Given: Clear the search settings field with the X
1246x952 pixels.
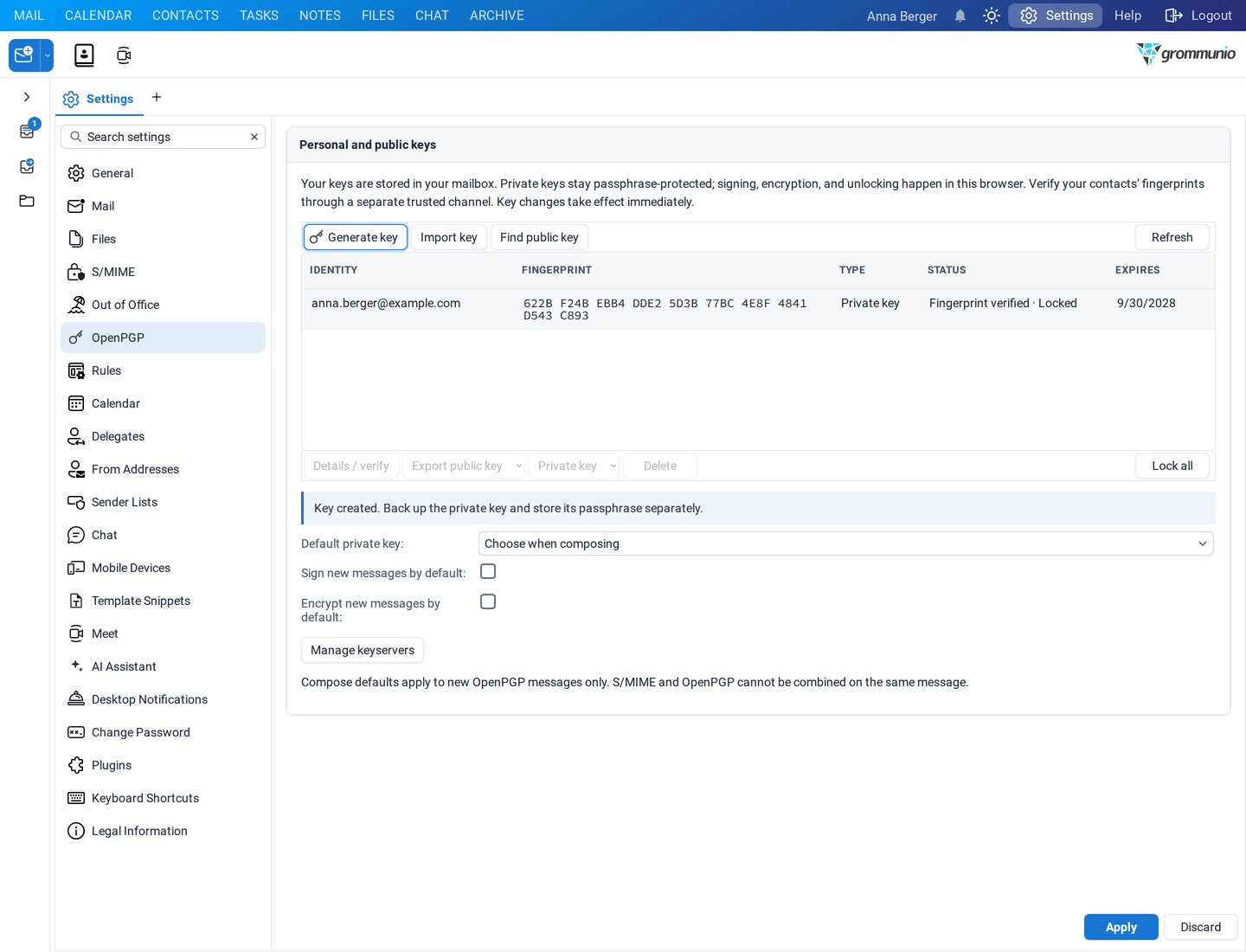Looking at the screenshot, I should coord(254,137).
